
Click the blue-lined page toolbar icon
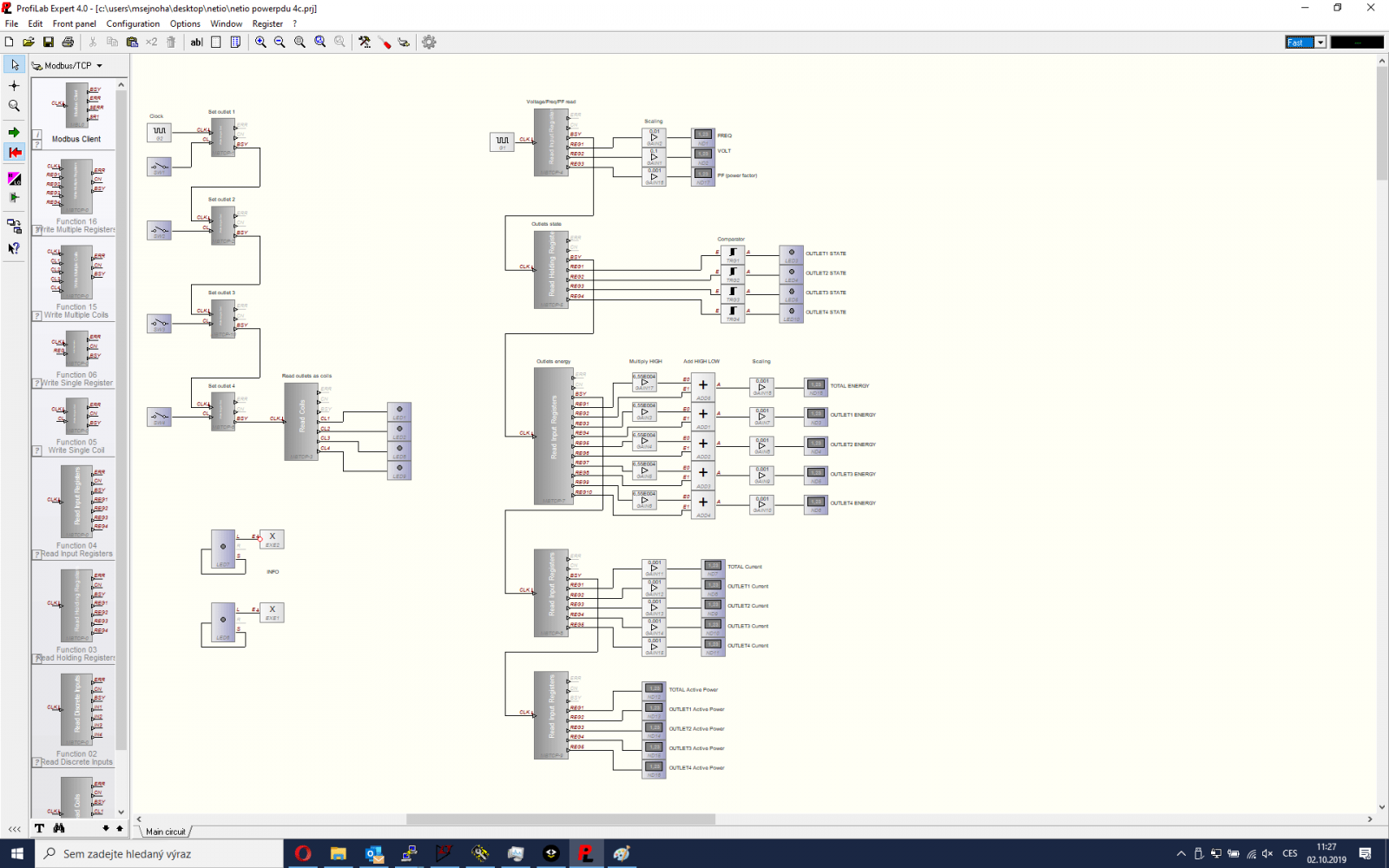coord(235,42)
